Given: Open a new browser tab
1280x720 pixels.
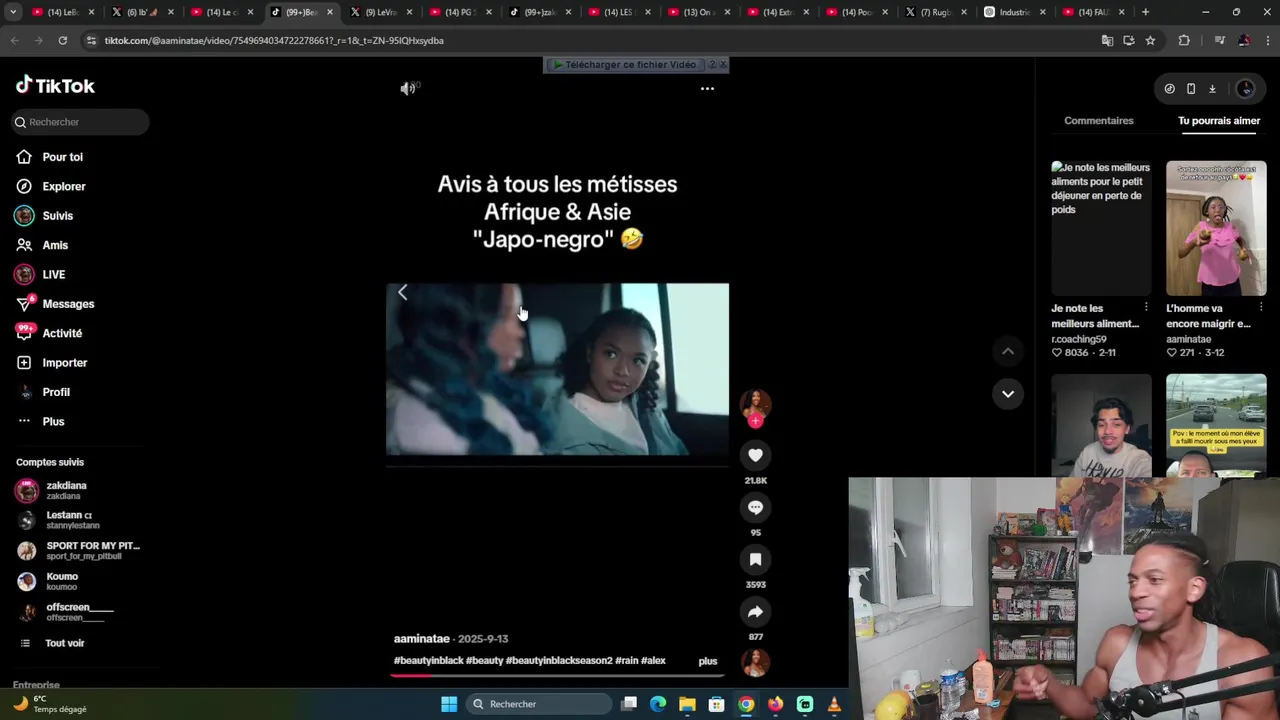Looking at the screenshot, I should (x=1145, y=12).
